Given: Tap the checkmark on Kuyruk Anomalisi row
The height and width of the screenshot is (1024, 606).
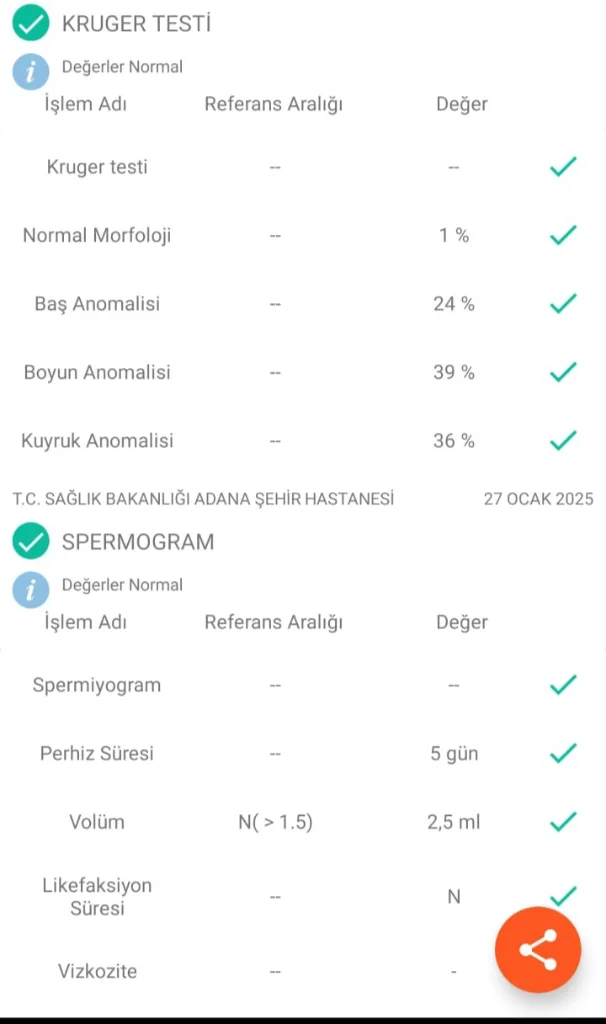Looking at the screenshot, I should click(x=563, y=440).
